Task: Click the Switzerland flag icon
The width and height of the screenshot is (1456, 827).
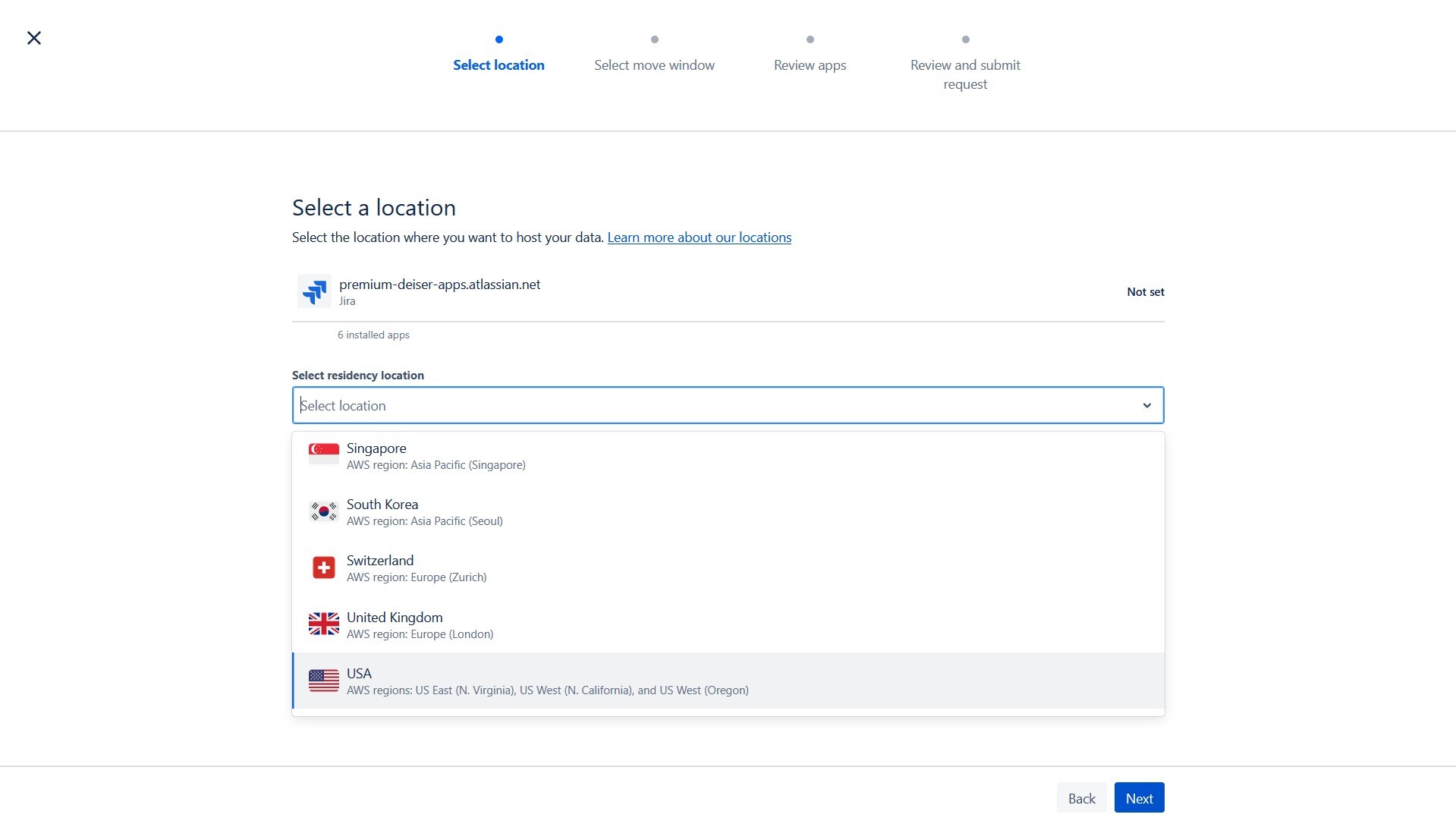Action: 324,568
